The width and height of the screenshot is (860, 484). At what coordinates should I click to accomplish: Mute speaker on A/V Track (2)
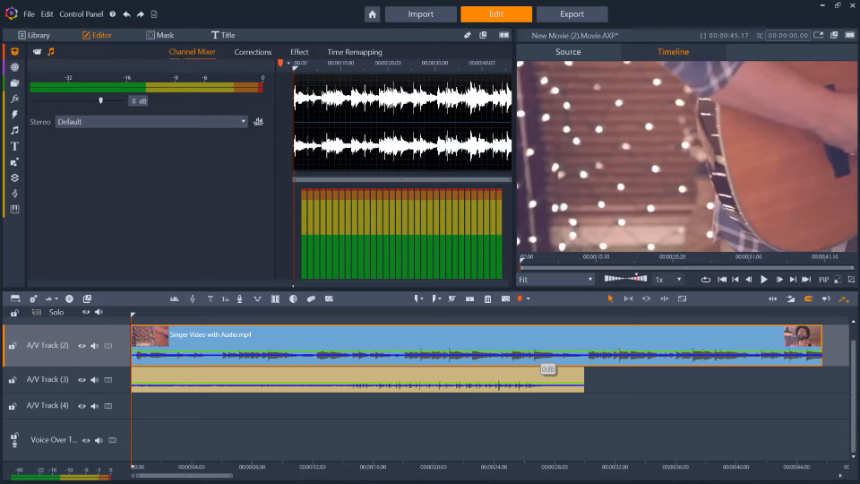[94, 346]
